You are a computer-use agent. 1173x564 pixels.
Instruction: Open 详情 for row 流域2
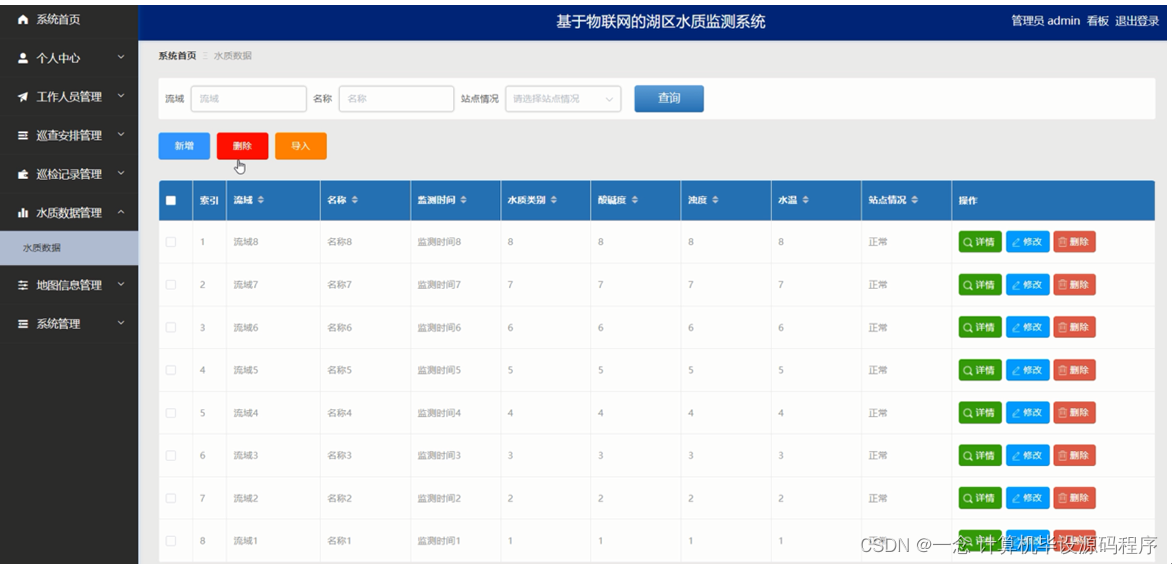click(980, 498)
